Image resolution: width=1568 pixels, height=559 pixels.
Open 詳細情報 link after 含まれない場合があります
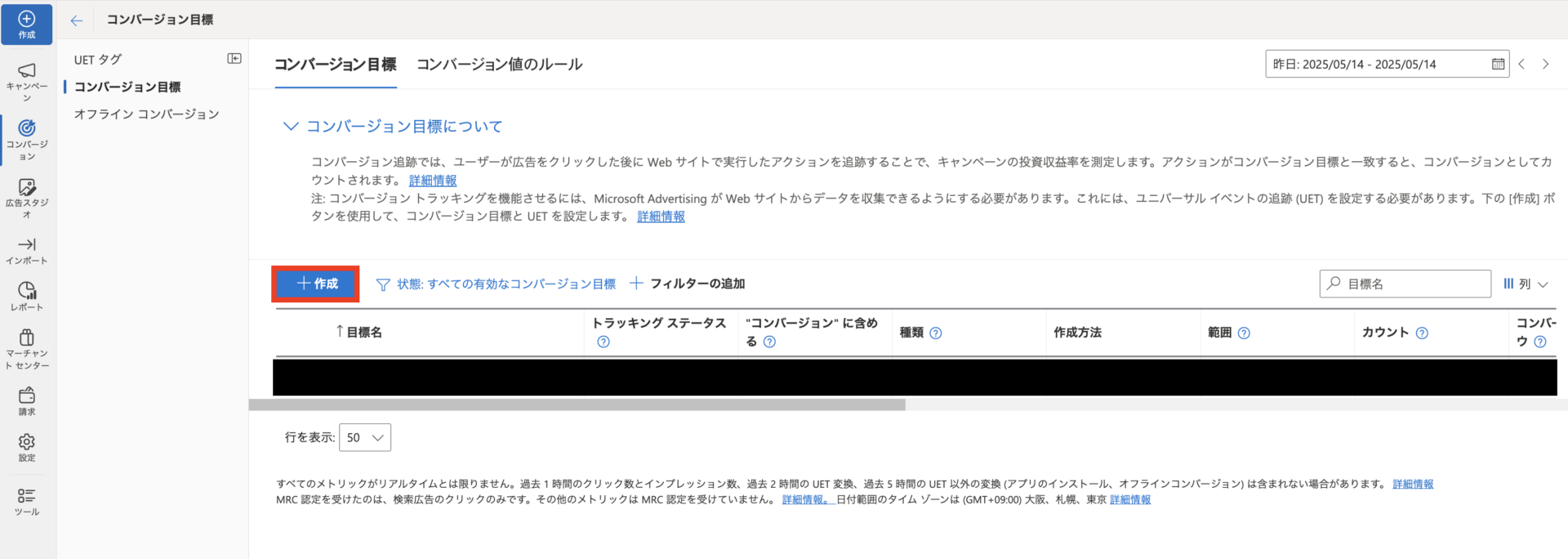pyautogui.click(x=1414, y=484)
